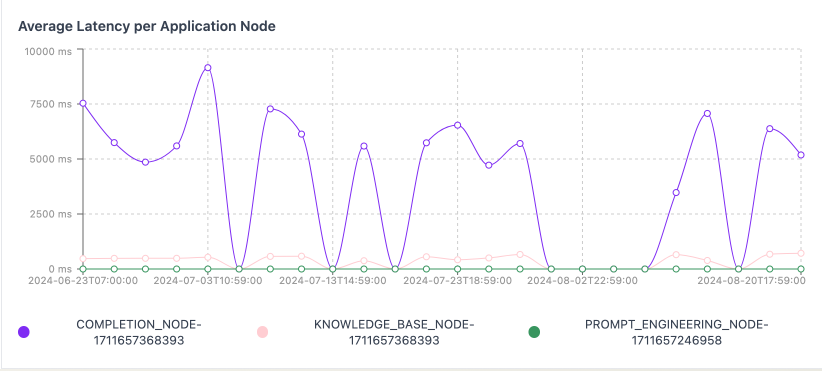
Task: Click the '10000 ms' y-axis label
Action: point(47,50)
